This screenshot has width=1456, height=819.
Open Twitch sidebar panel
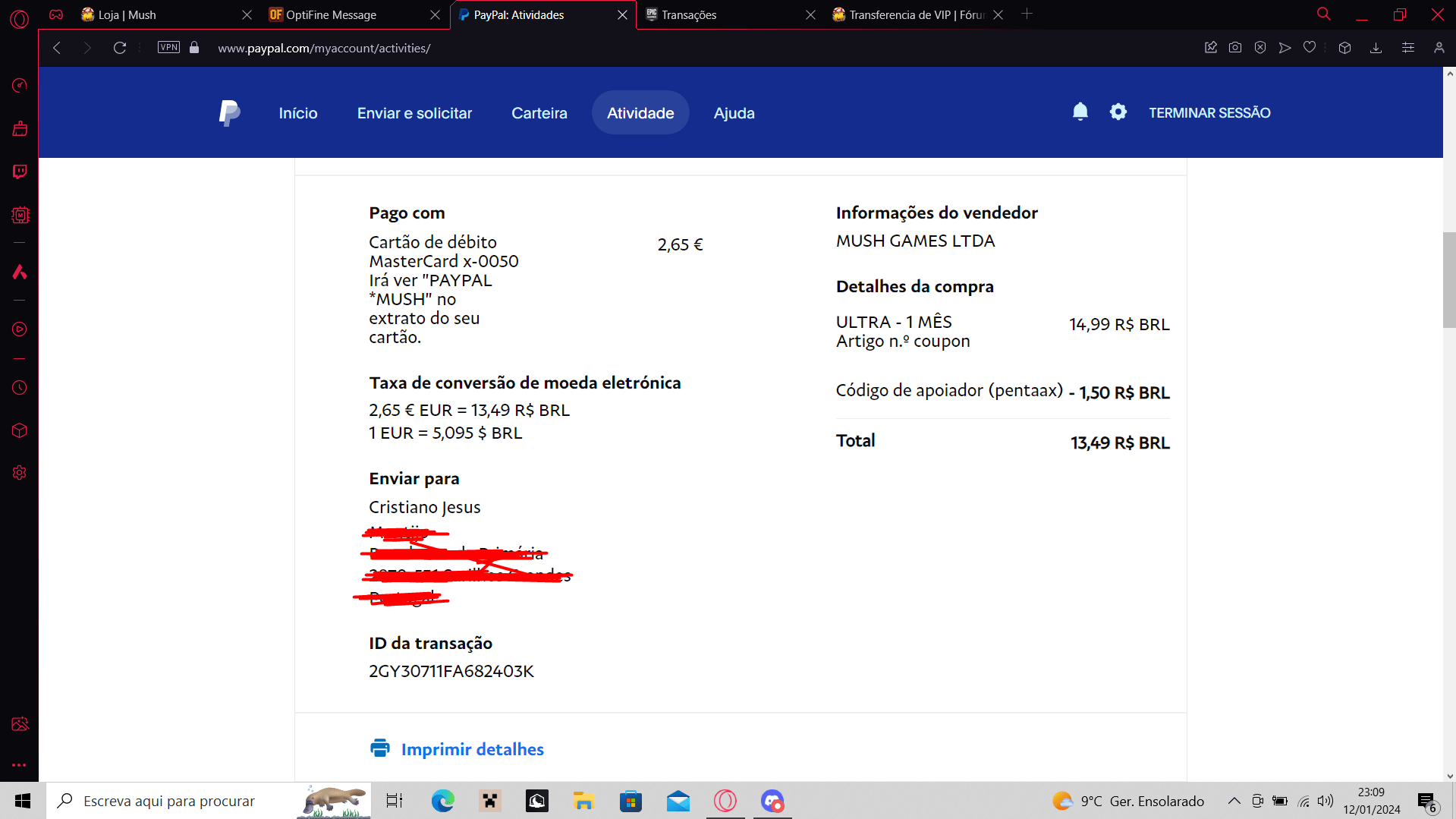pyautogui.click(x=20, y=172)
